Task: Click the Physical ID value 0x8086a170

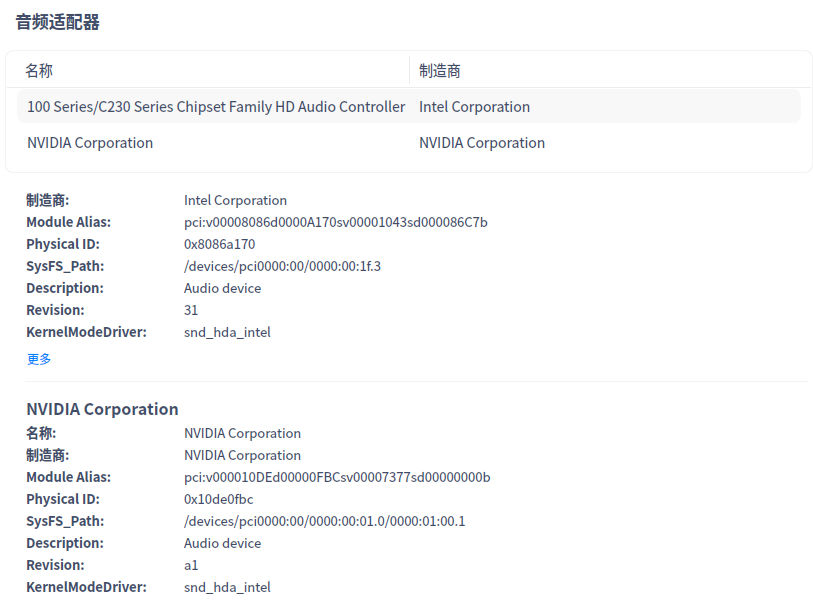Action: [219, 244]
